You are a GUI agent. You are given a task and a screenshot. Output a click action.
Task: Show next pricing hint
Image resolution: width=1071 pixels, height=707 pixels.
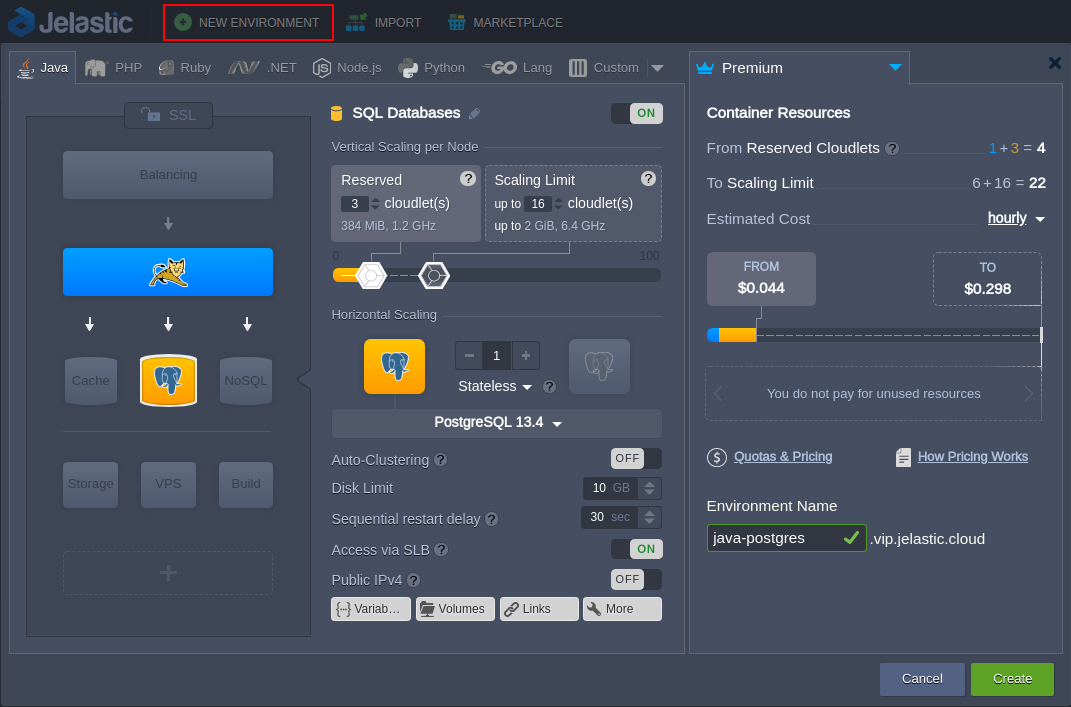1029,393
